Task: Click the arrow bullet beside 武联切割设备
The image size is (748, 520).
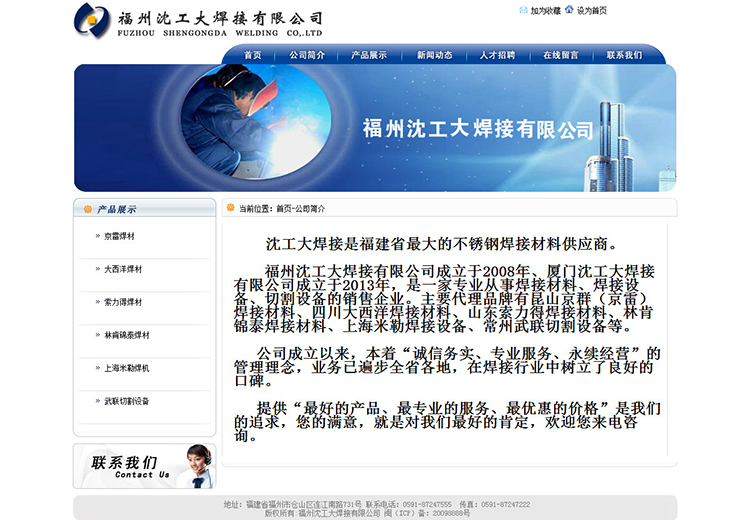Action: click(96, 402)
